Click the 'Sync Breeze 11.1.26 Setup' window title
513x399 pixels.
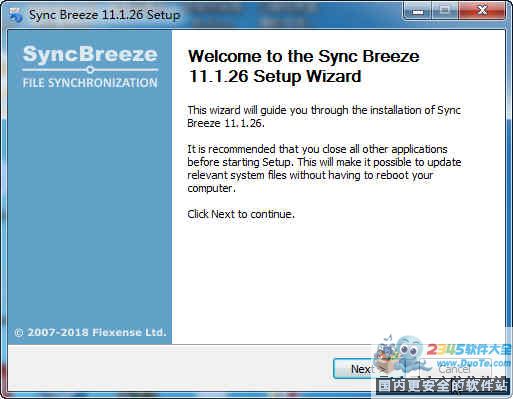point(105,15)
